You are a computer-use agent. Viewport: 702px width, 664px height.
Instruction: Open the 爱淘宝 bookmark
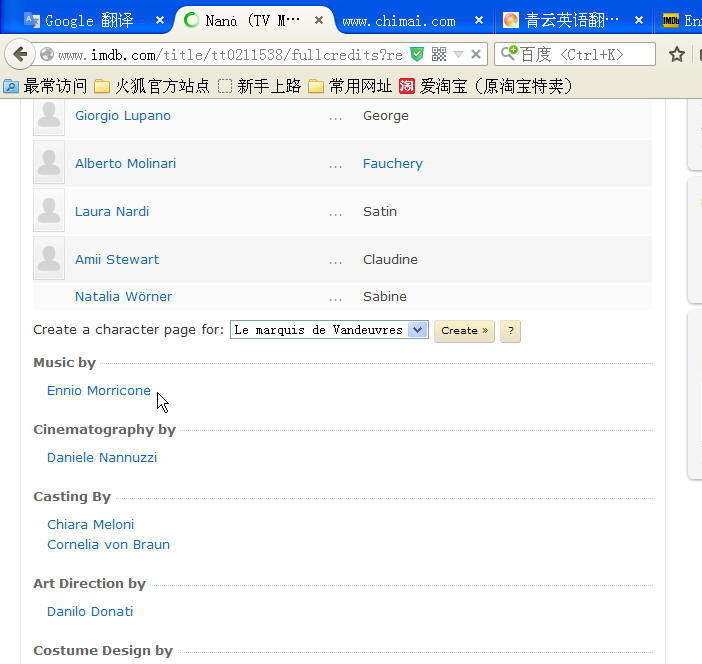tap(486, 86)
